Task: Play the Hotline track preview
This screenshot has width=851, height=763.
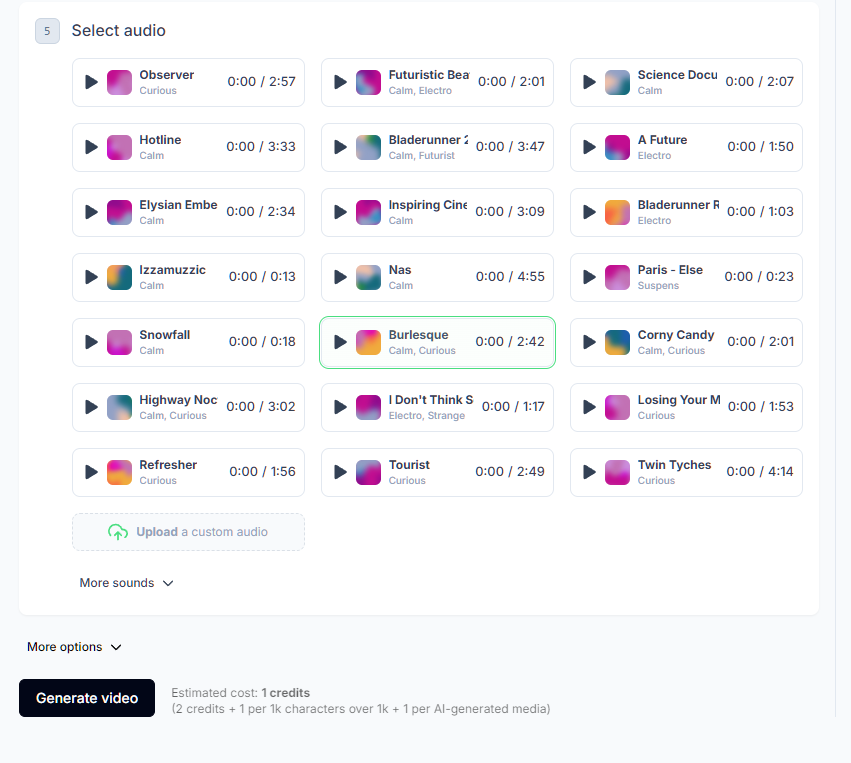Action: pyautogui.click(x=91, y=147)
